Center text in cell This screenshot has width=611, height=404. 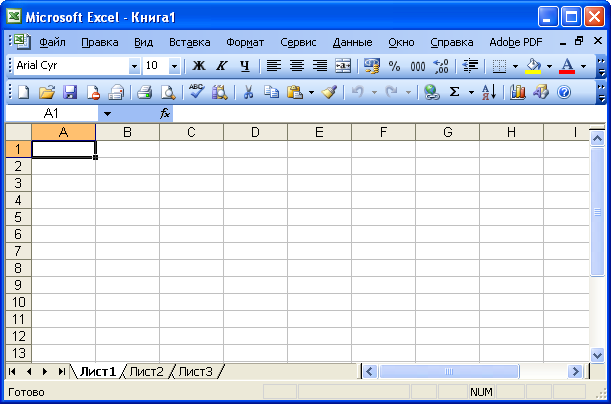(x=297, y=66)
